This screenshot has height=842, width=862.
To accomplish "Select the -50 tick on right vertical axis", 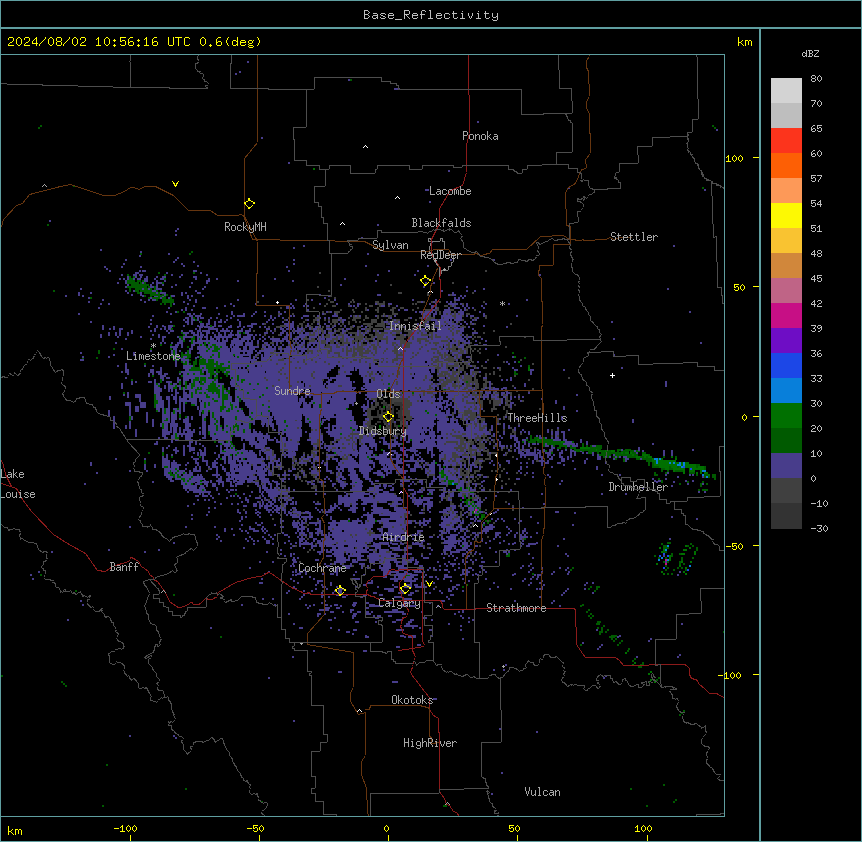I will tap(734, 546).
